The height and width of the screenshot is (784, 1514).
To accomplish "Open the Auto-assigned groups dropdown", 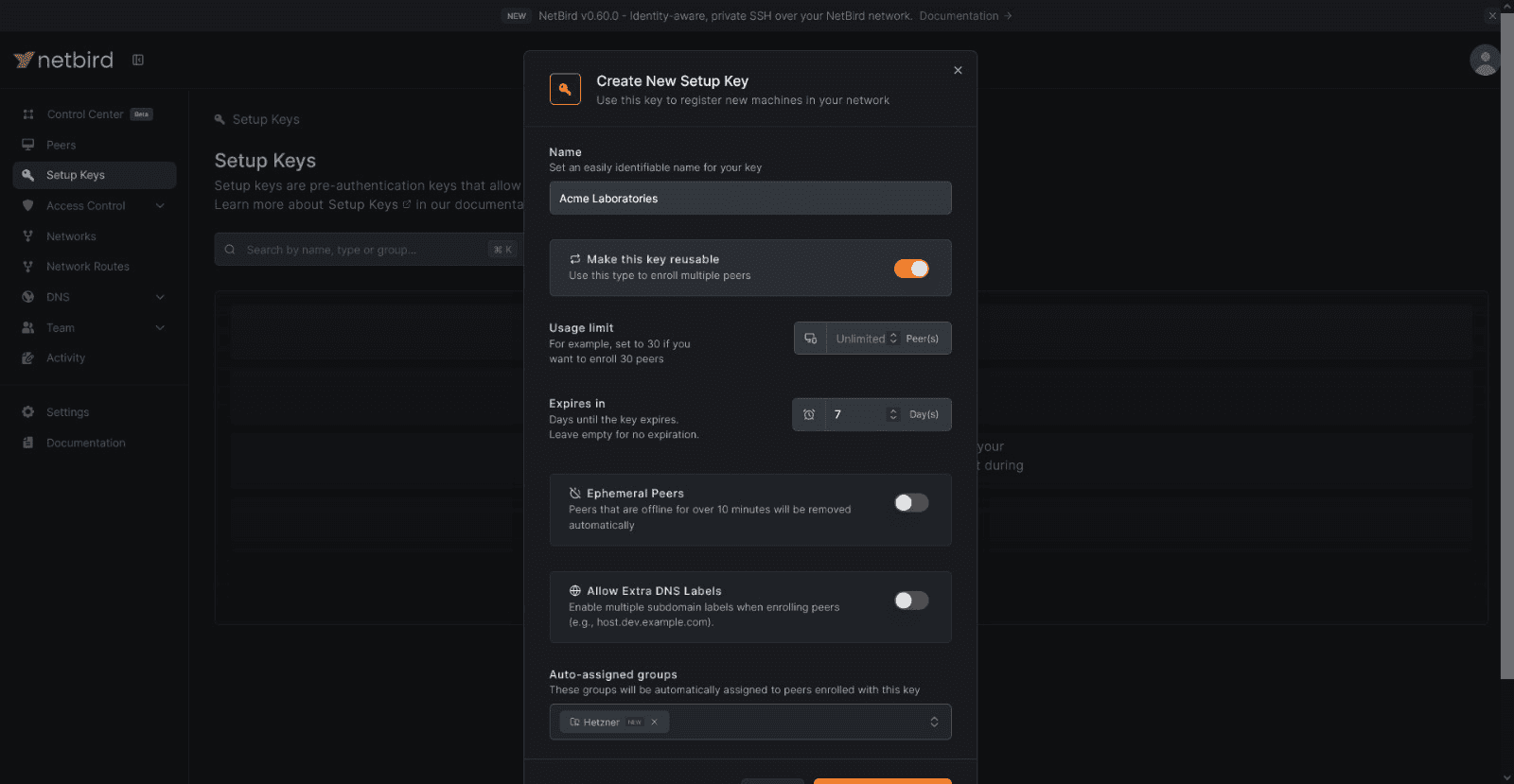I will [933, 722].
